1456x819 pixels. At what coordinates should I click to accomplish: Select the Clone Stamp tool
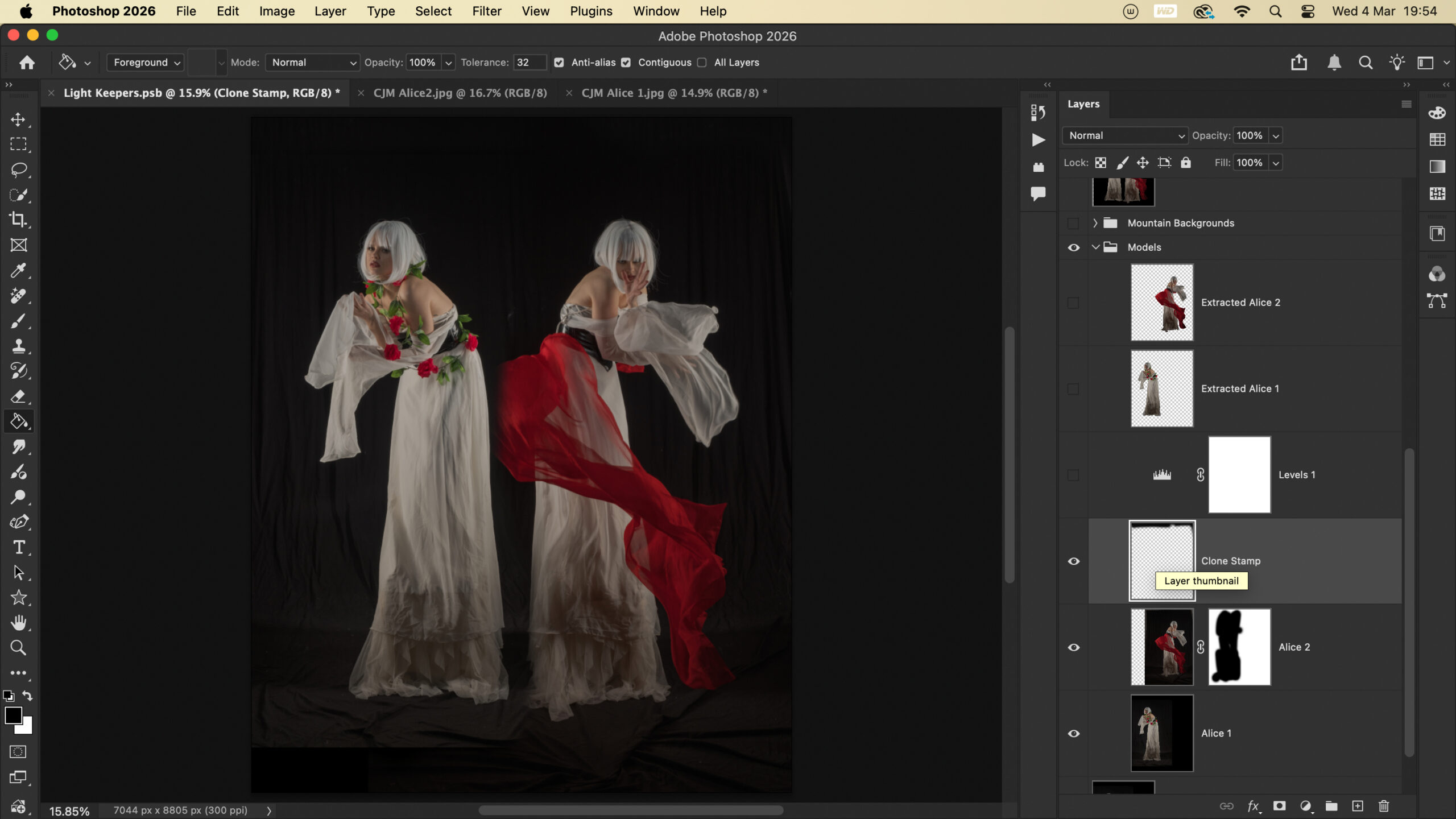(18, 345)
